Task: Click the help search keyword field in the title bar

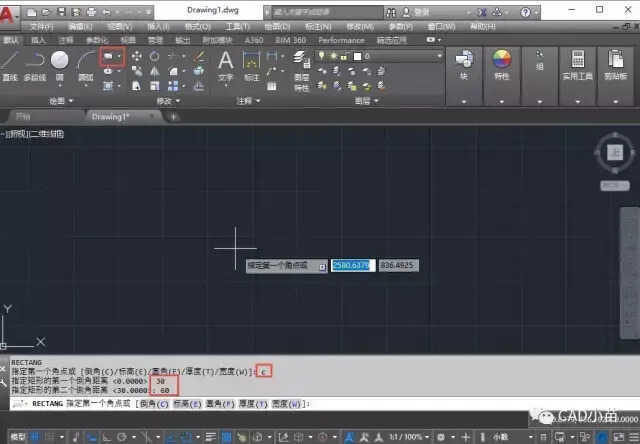Action: (x=327, y=12)
